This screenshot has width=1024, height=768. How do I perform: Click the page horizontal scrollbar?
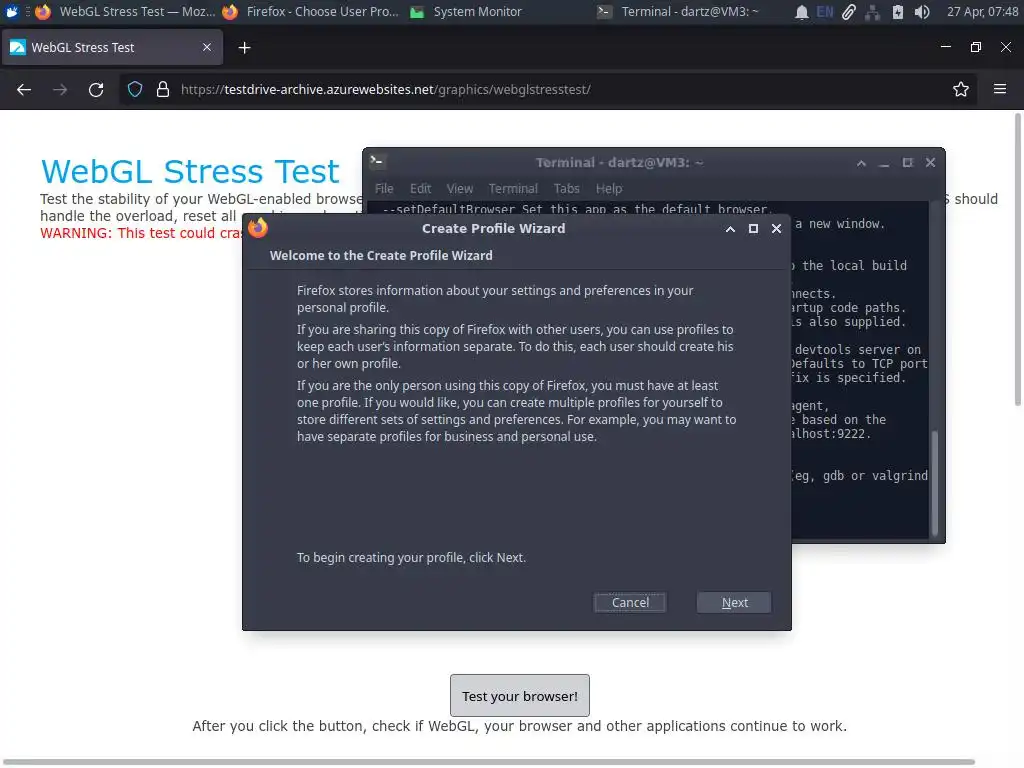(488, 761)
